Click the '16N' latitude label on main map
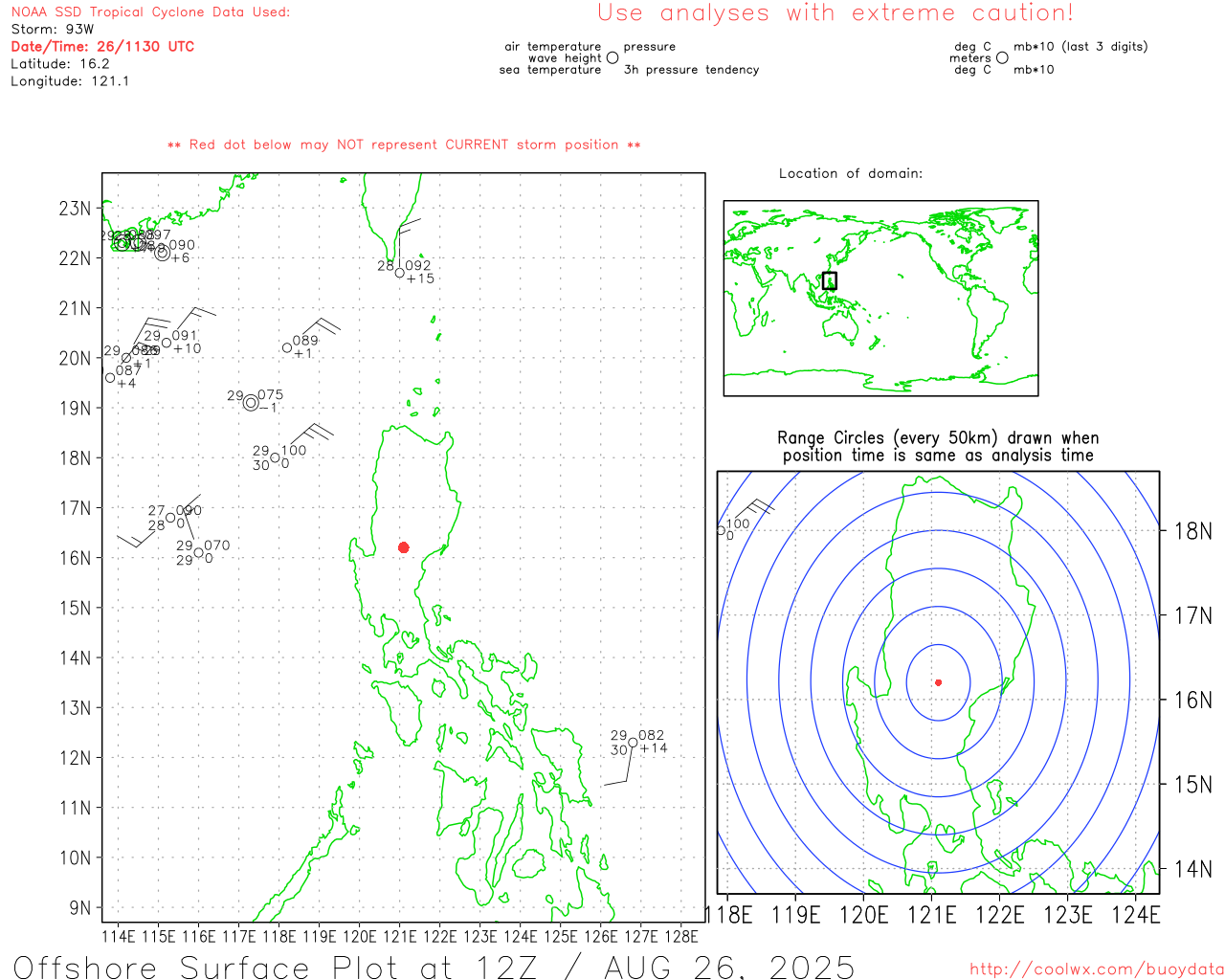The image size is (1225, 980). (76, 558)
